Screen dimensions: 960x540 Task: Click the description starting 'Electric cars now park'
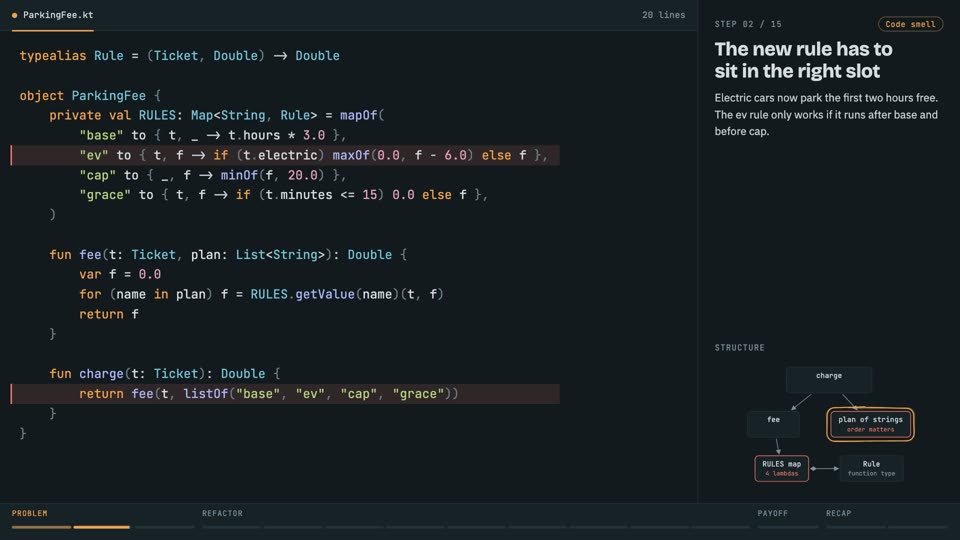(826, 114)
